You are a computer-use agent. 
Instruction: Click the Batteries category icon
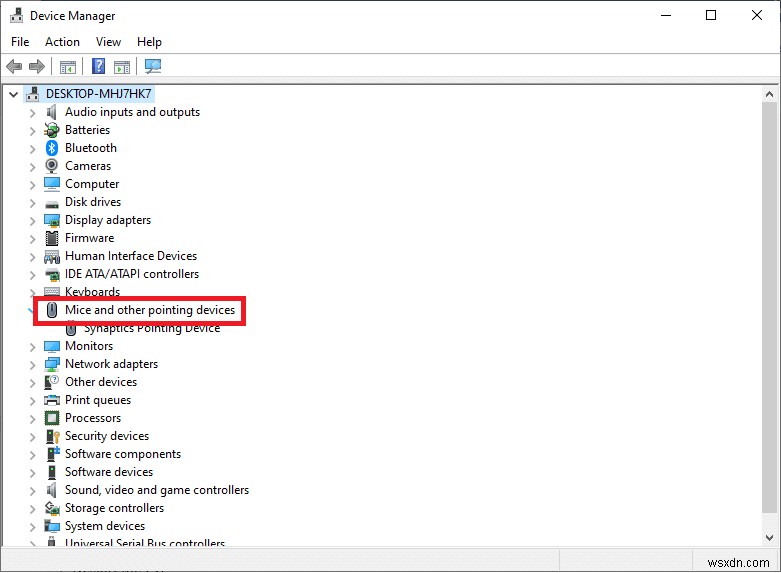click(51, 130)
